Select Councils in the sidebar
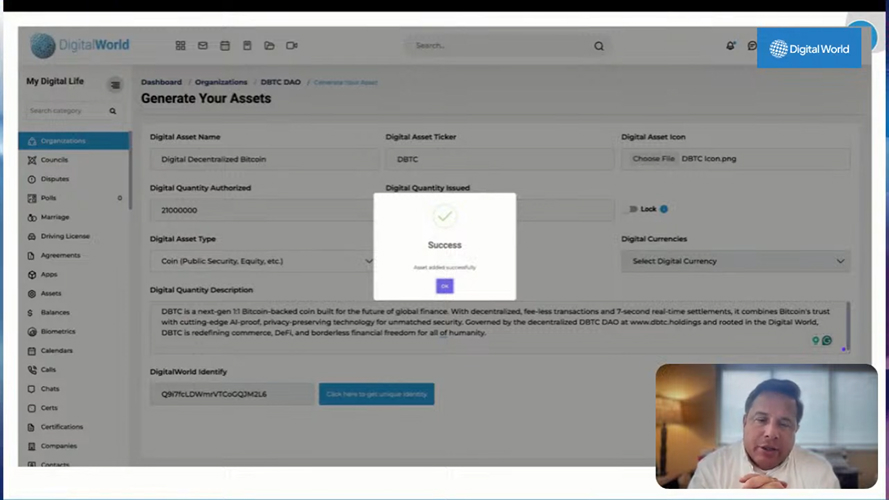The height and width of the screenshot is (500, 889). click(x=54, y=160)
